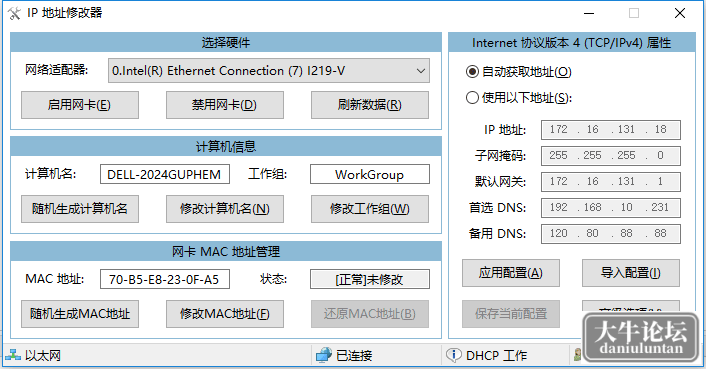Viewport: 706px width, 369px height.
Task: Click the 子网掩码 field 255.255.255.0
Action: (611, 156)
